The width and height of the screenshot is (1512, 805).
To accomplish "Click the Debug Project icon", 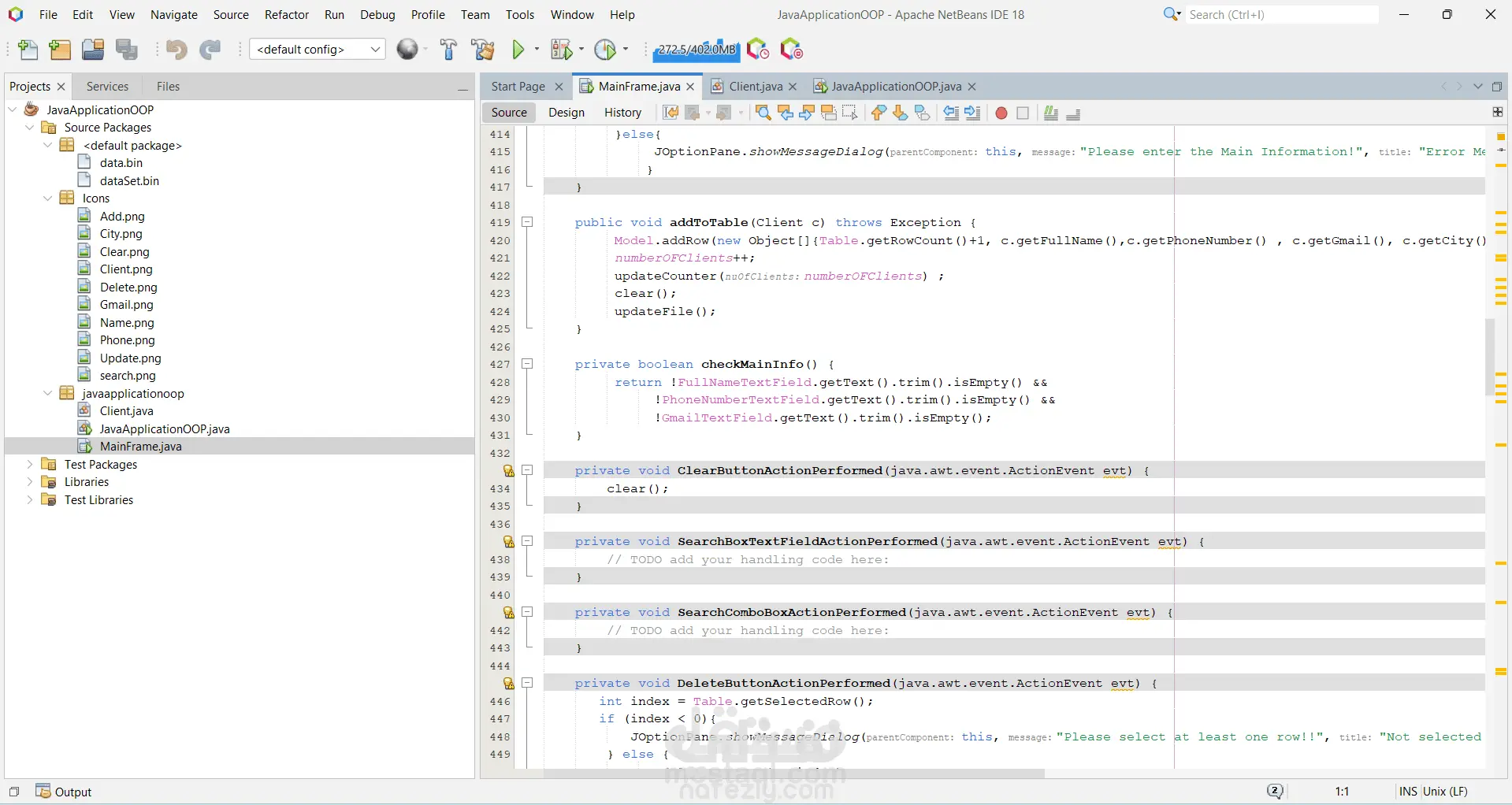I will point(561,50).
